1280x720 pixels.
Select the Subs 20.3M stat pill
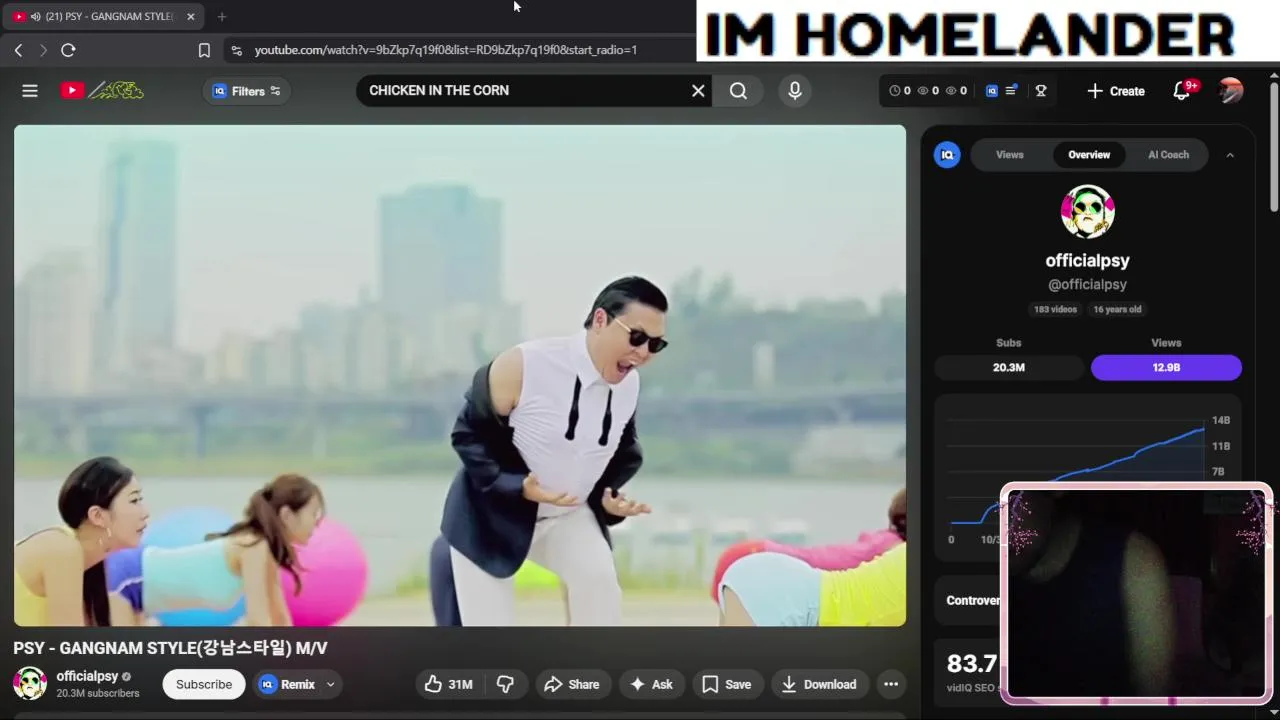point(1008,367)
